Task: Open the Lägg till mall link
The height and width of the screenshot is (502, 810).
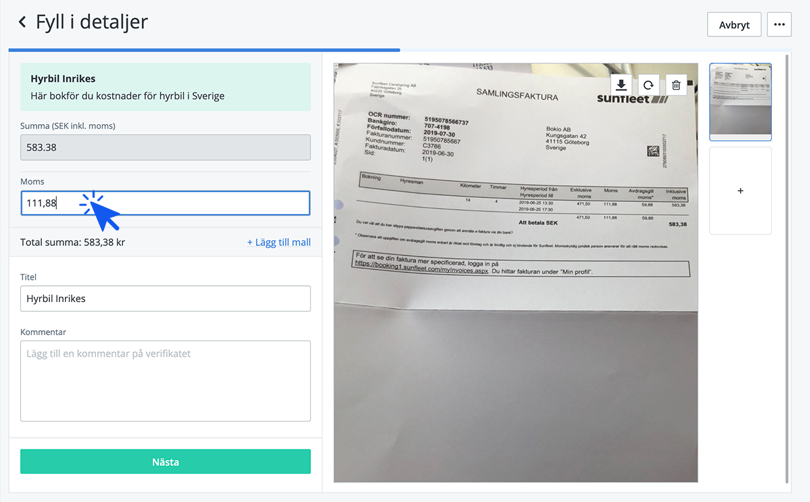Action: tap(279, 242)
